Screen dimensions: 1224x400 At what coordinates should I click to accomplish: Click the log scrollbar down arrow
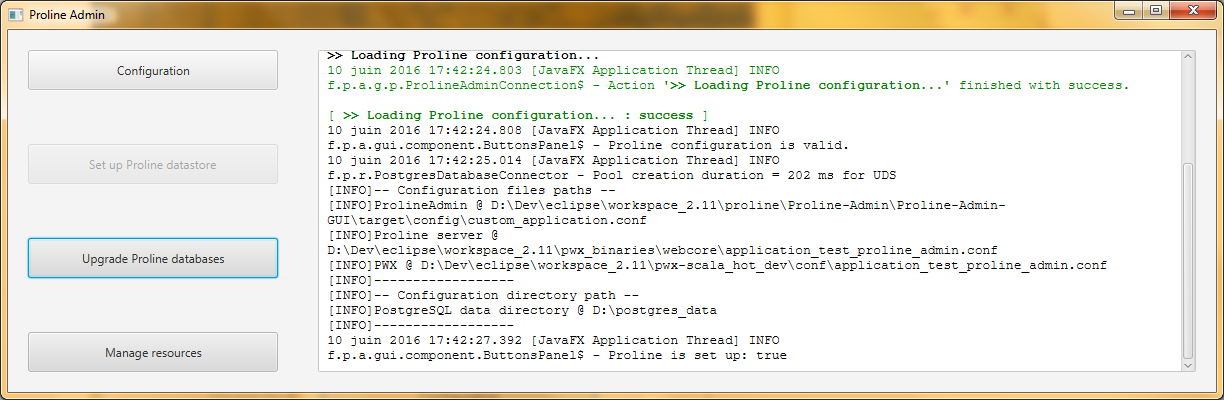(1187, 365)
